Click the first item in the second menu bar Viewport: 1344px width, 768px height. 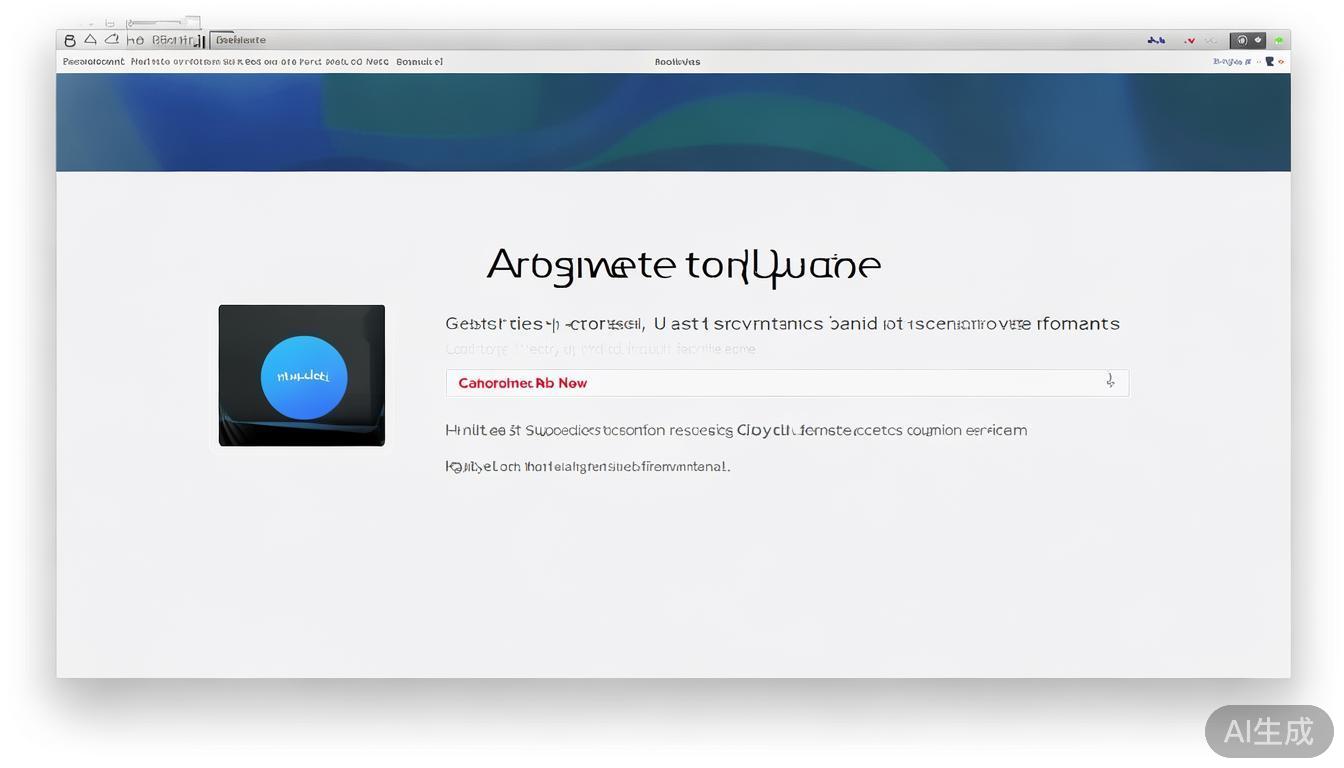93,62
